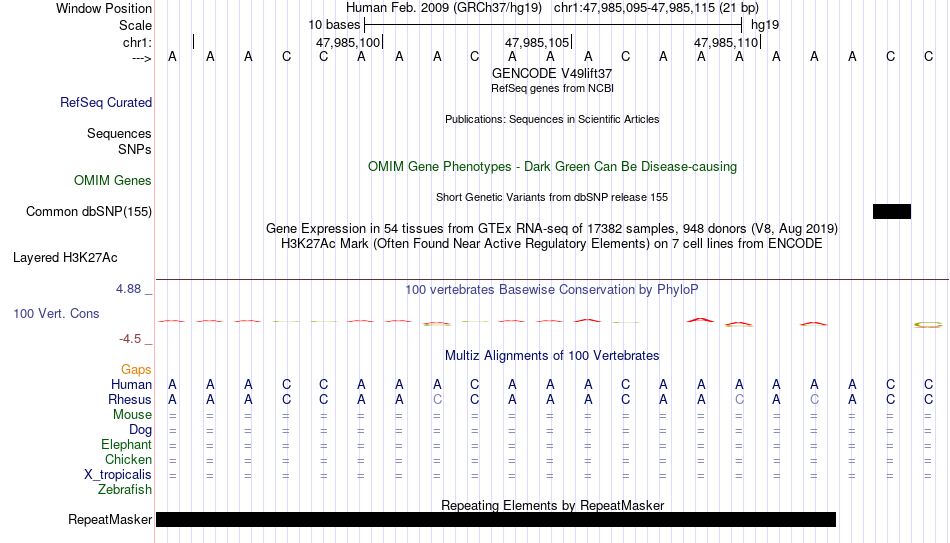Click the black dbSNP variant block
Viewport: 950px width, 543px height.
[892, 212]
